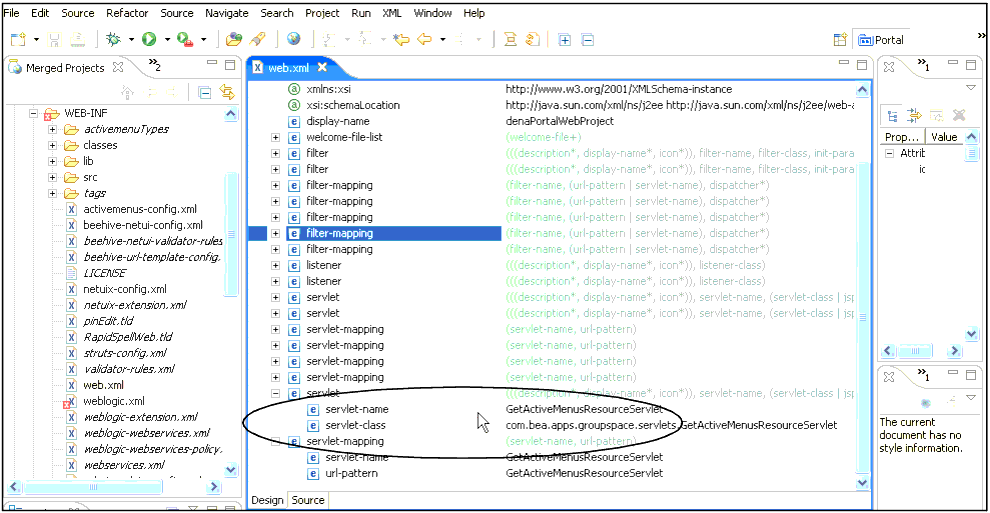
Task: Open the Back history dropdown arrow
Action: (443, 40)
